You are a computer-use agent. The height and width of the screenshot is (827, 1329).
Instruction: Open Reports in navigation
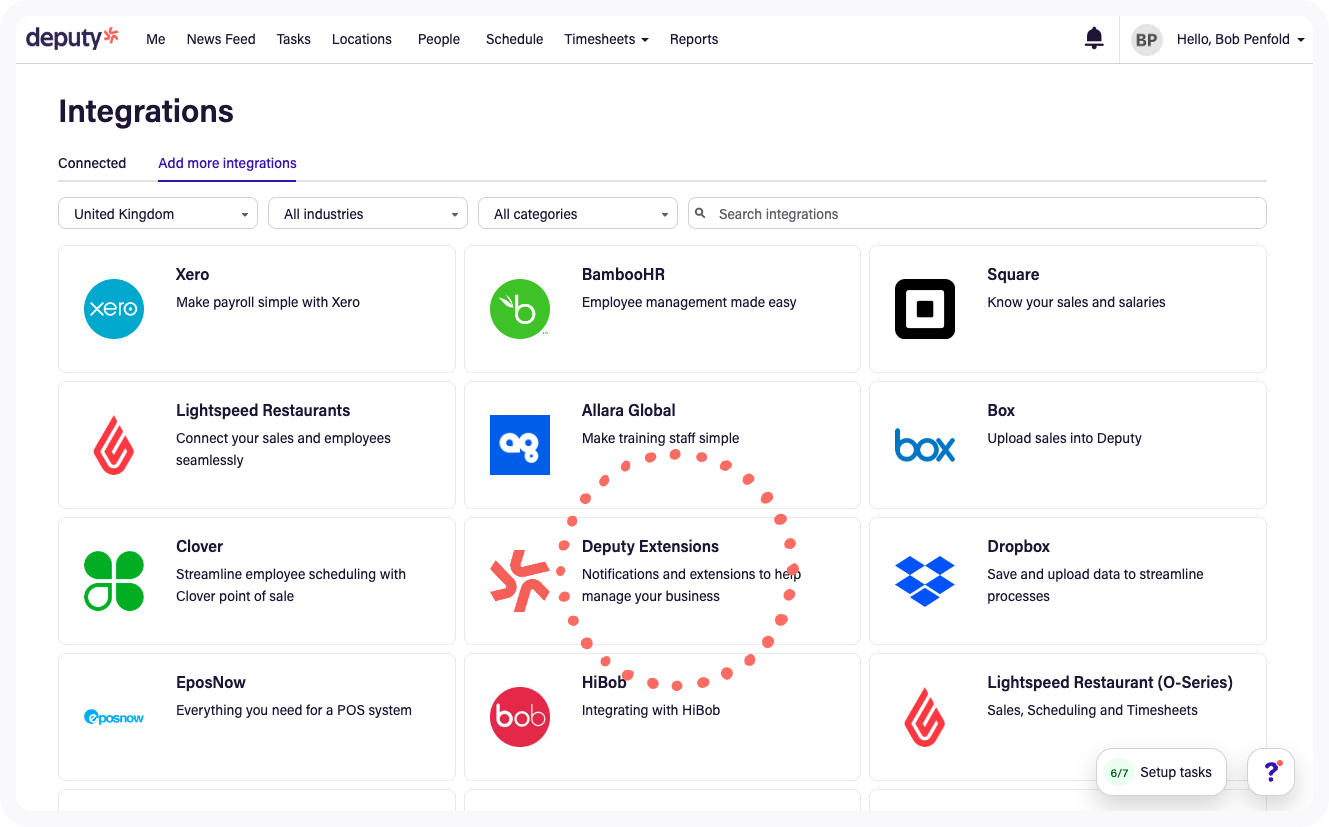point(694,39)
